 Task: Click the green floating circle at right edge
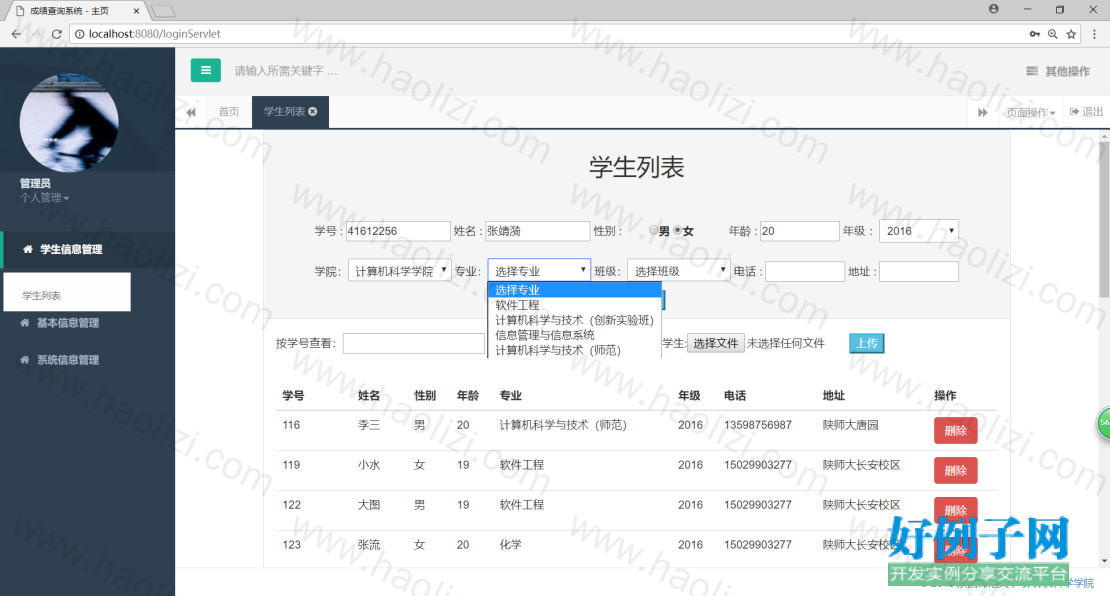tap(1104, 423)
